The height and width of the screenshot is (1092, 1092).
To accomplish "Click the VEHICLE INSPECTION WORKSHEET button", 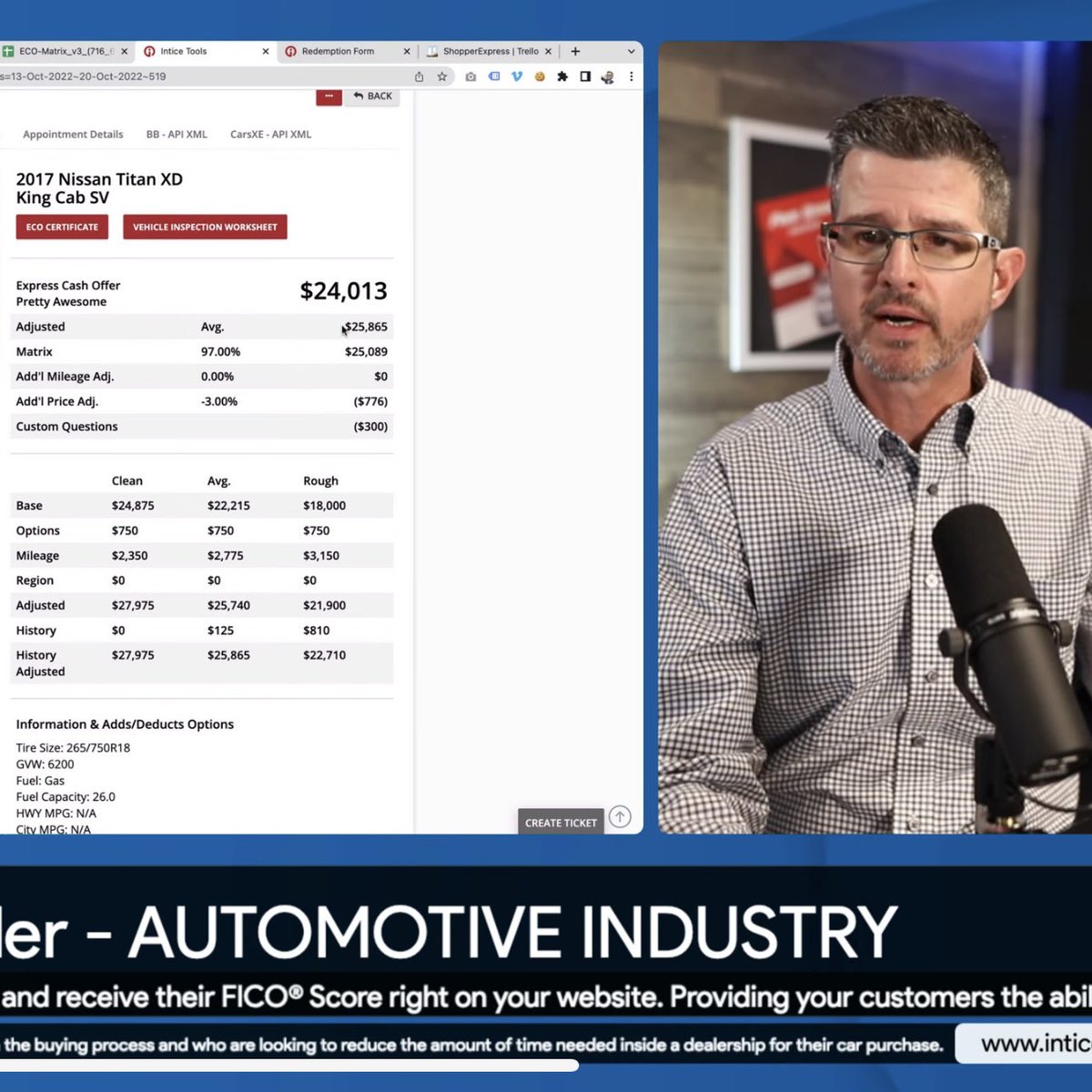I will 205,227.
